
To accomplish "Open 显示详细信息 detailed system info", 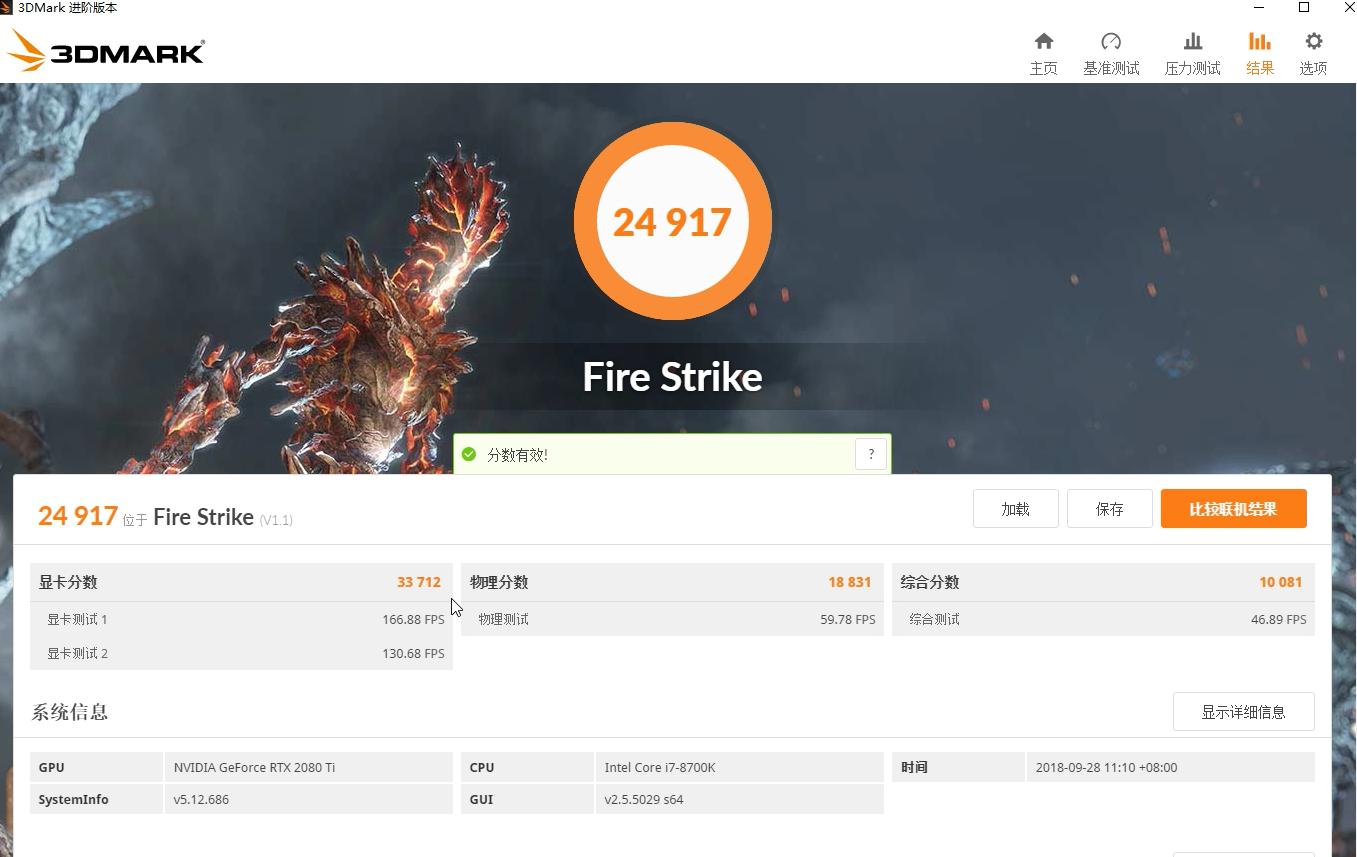I will point(1243,711).
